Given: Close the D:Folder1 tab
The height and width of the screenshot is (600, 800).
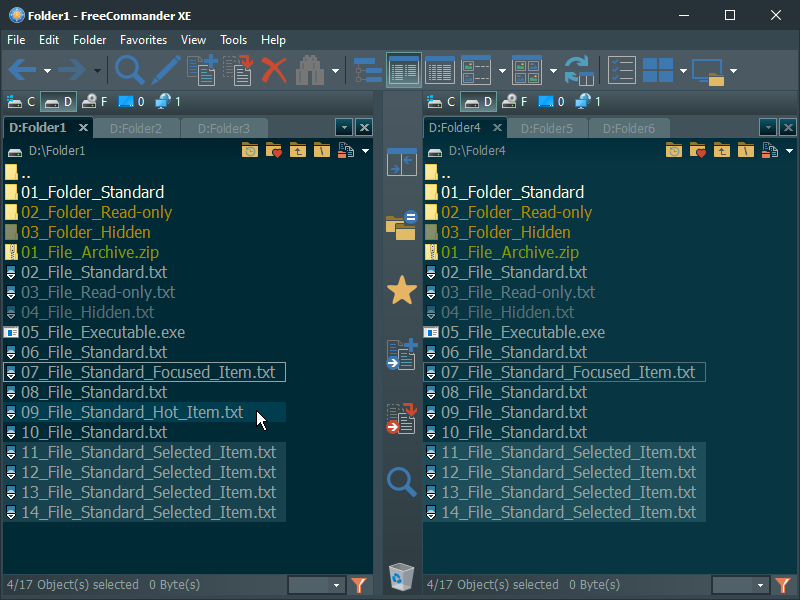Looking at the screenshot, I should coord(83,127).
